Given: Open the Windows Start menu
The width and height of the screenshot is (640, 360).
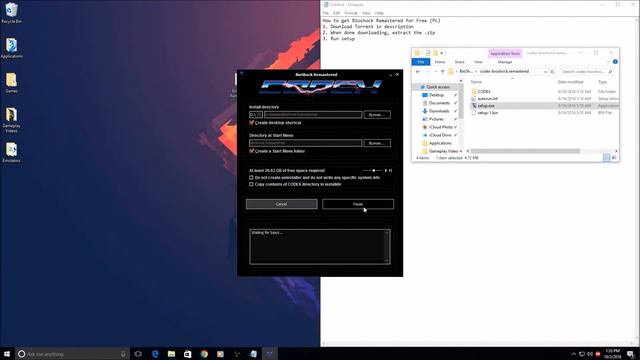Looking at the screenshot, I should point(7,354).
